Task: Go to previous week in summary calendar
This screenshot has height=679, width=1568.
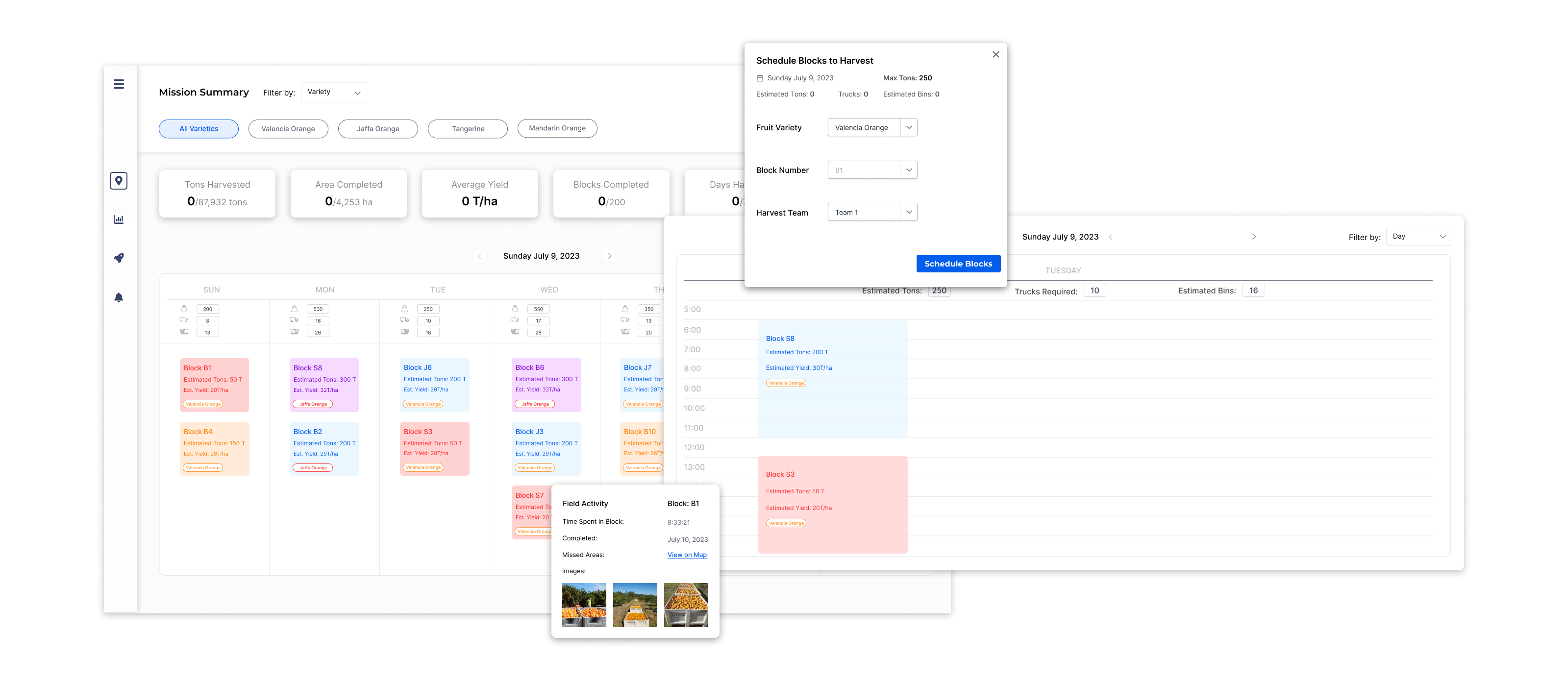Action: (480, 256)
